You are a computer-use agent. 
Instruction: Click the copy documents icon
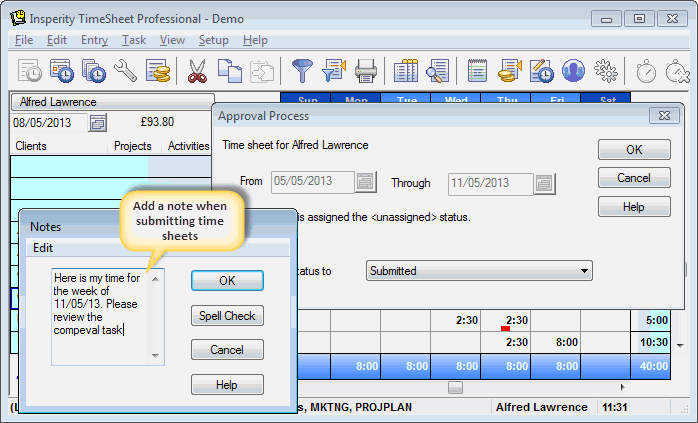[x=230, y=71]
